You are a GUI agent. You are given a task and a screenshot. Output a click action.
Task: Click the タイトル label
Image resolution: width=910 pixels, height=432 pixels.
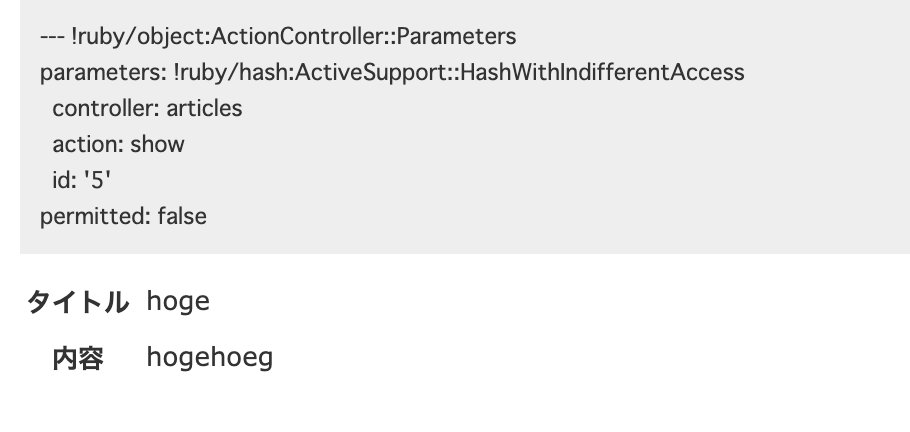[x=78, y=301]
